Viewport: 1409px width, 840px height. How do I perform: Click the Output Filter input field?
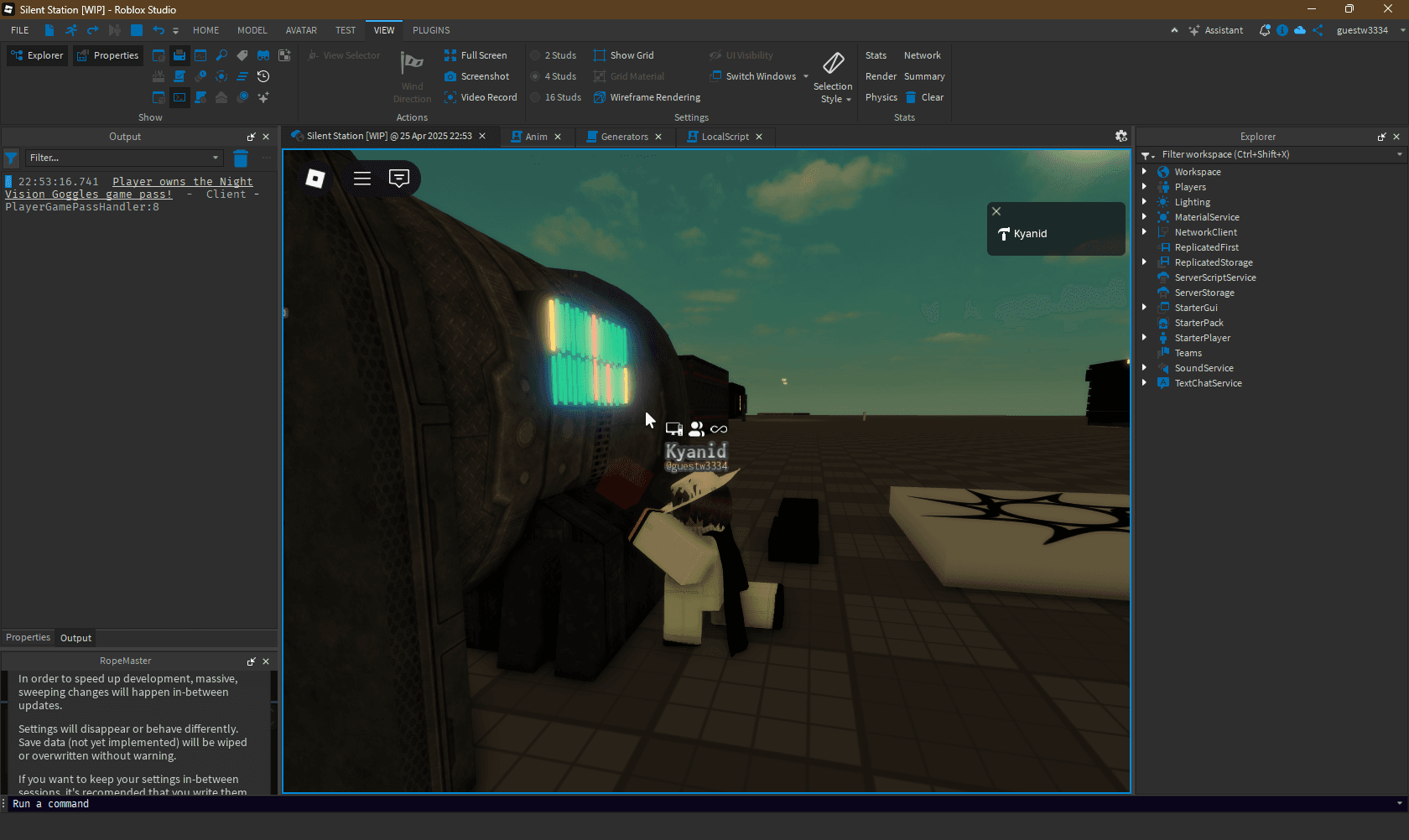pyautogui.click(x=124, y=158)
